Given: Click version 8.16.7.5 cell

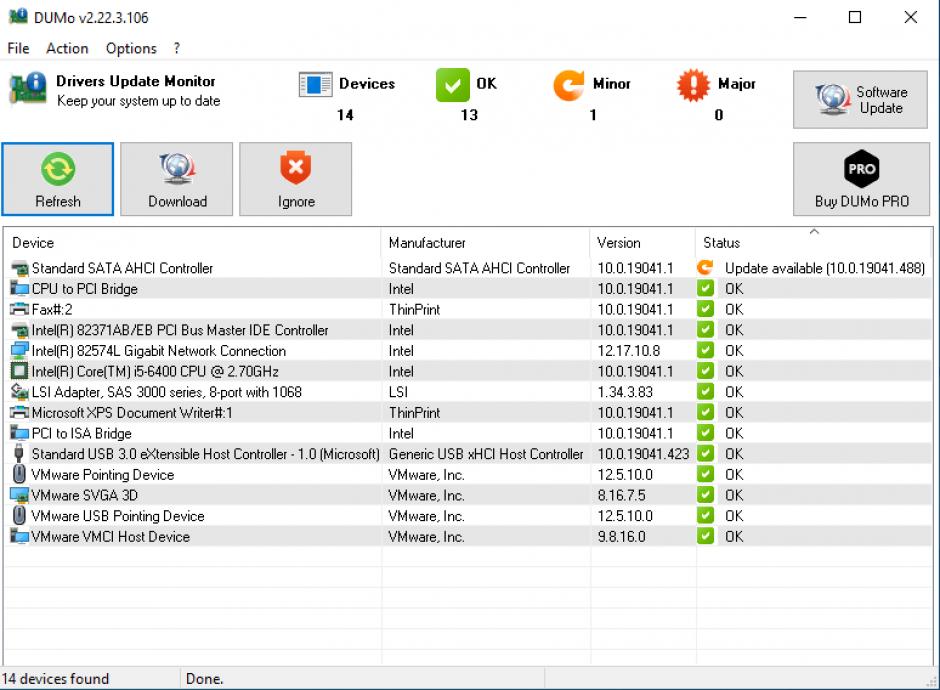Looking at the screenshot, I should click(621, 495).
